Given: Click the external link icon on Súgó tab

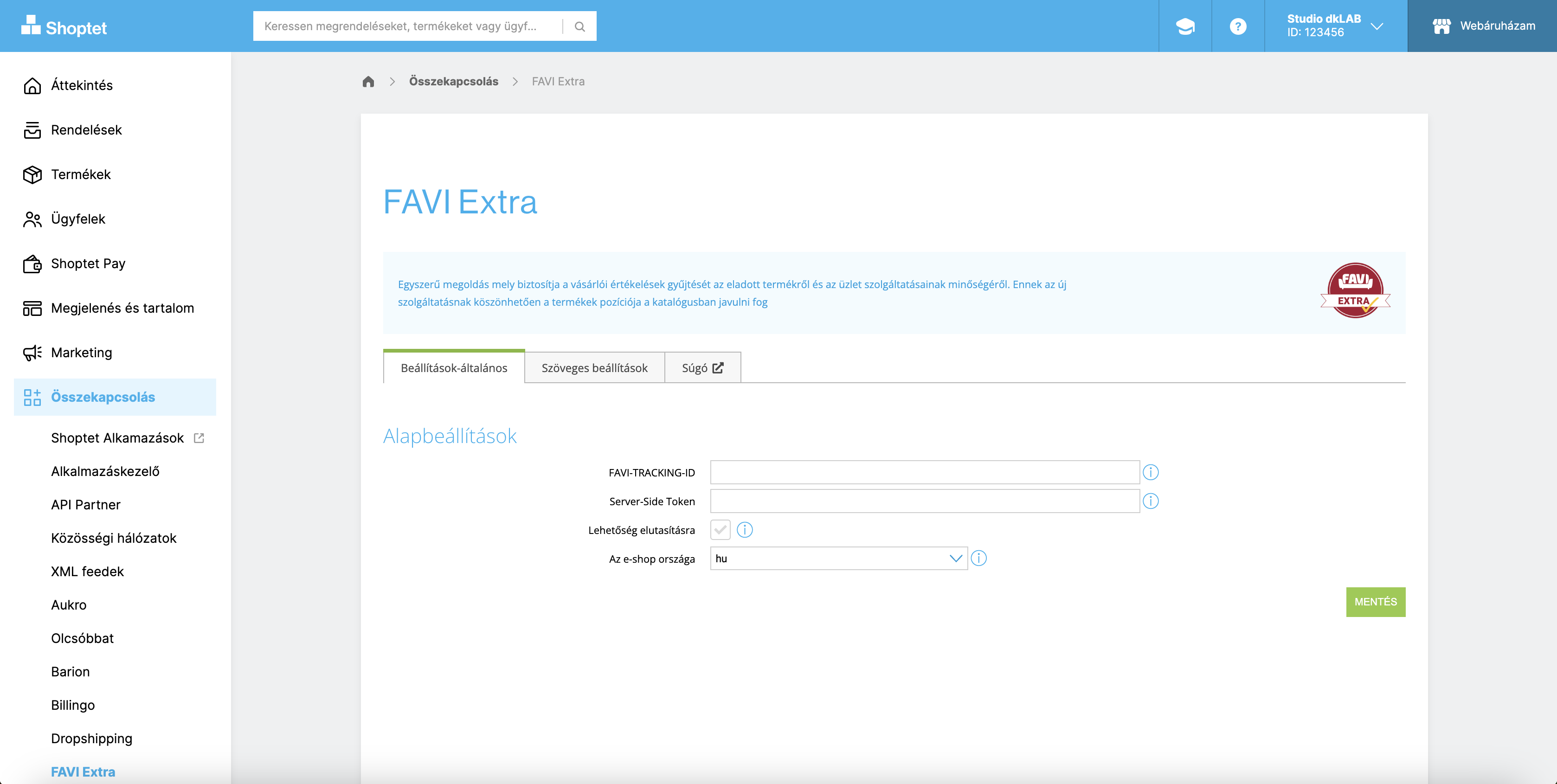Looking at the screenshot, I should (x=718, y=368).
